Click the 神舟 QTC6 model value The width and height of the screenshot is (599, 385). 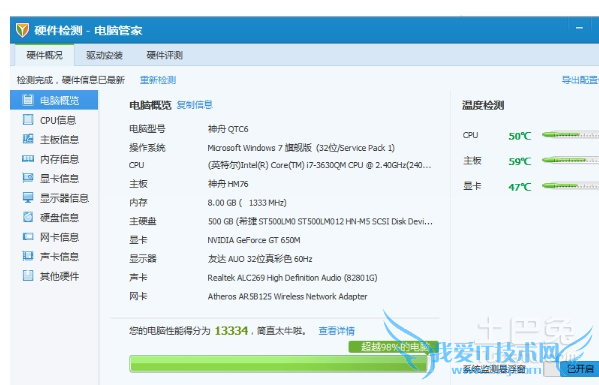pyautogui.click(x=228, y=129)
